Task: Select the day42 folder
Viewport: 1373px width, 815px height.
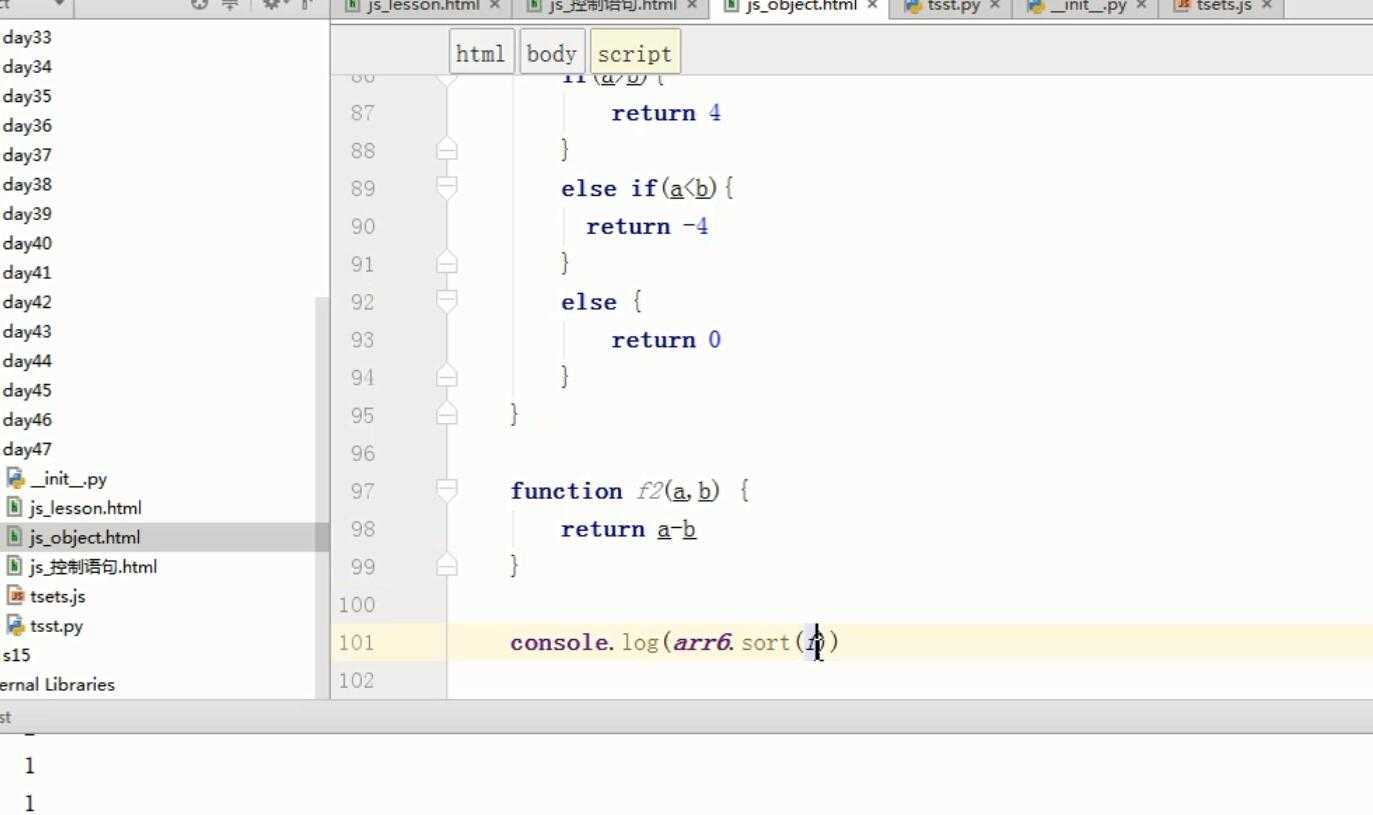Action: 27,302
